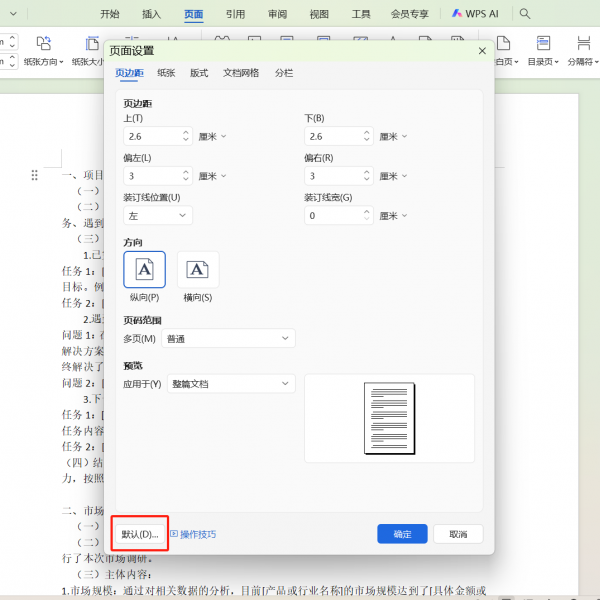Click the WPS AI button
Viewport: 600px width, 600px height.
pos(475,14)
